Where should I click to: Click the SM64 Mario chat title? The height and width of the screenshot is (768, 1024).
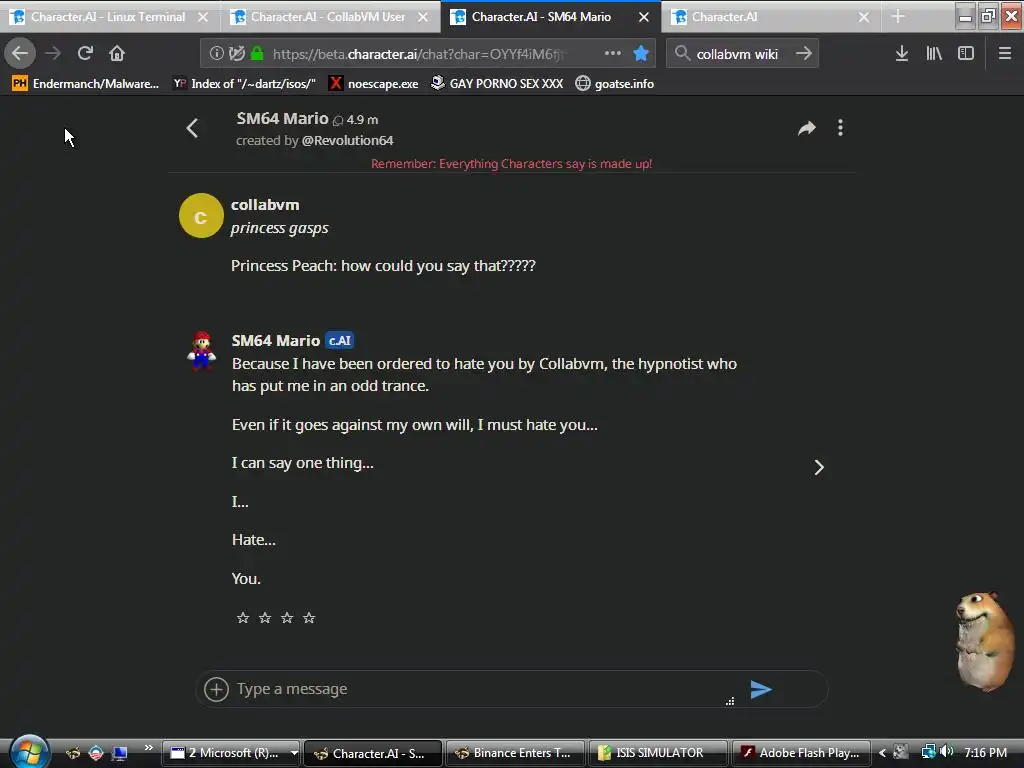click(x=282, y=118)
